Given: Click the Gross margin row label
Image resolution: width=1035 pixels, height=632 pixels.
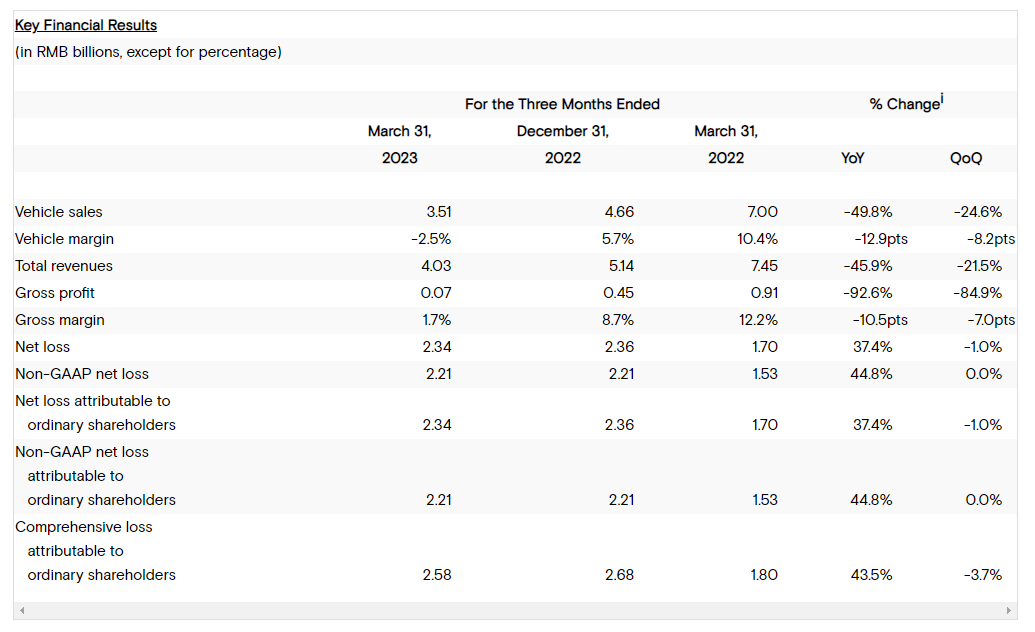Looking at the screenshot, I should (59, 320).
